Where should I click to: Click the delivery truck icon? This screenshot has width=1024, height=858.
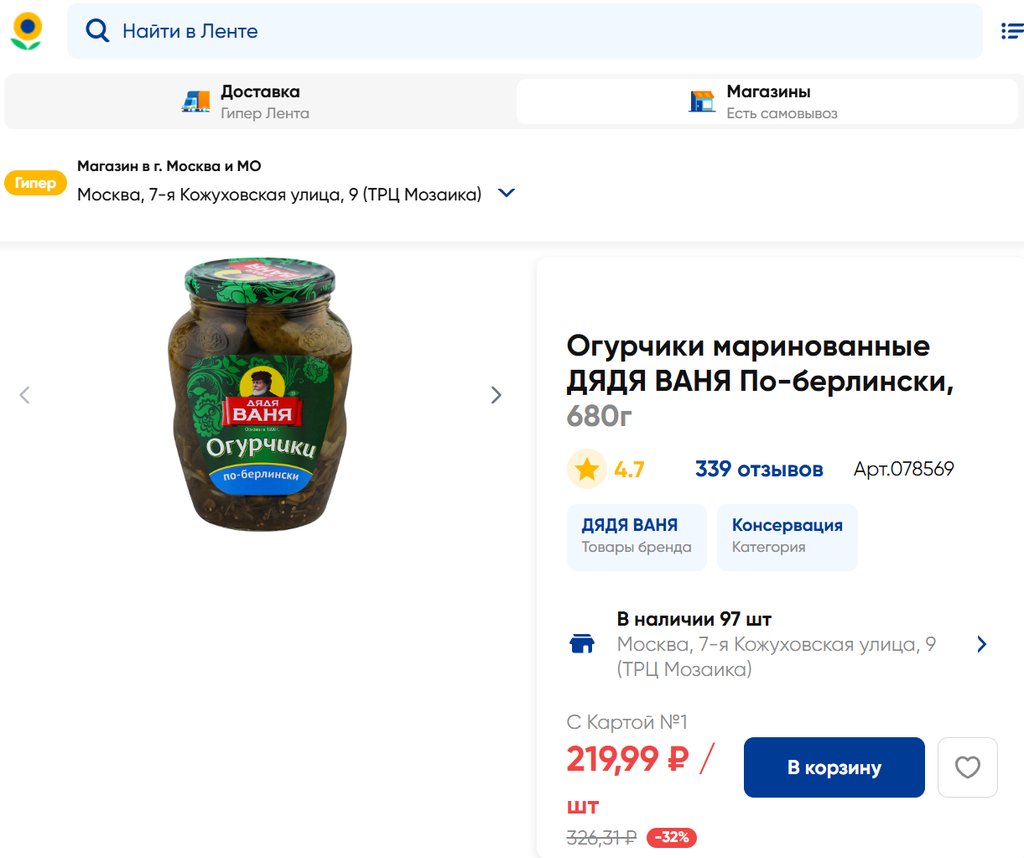click(x=196, y=101)
